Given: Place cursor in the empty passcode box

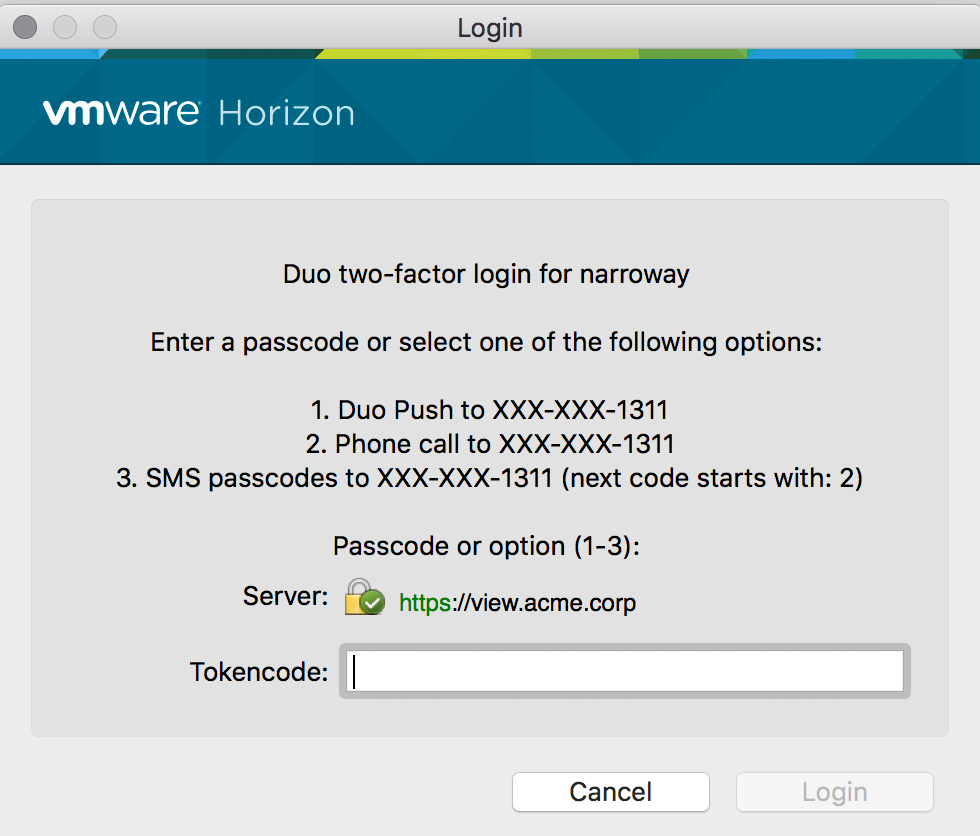Looking at the screenshot, I should (625, 671).
